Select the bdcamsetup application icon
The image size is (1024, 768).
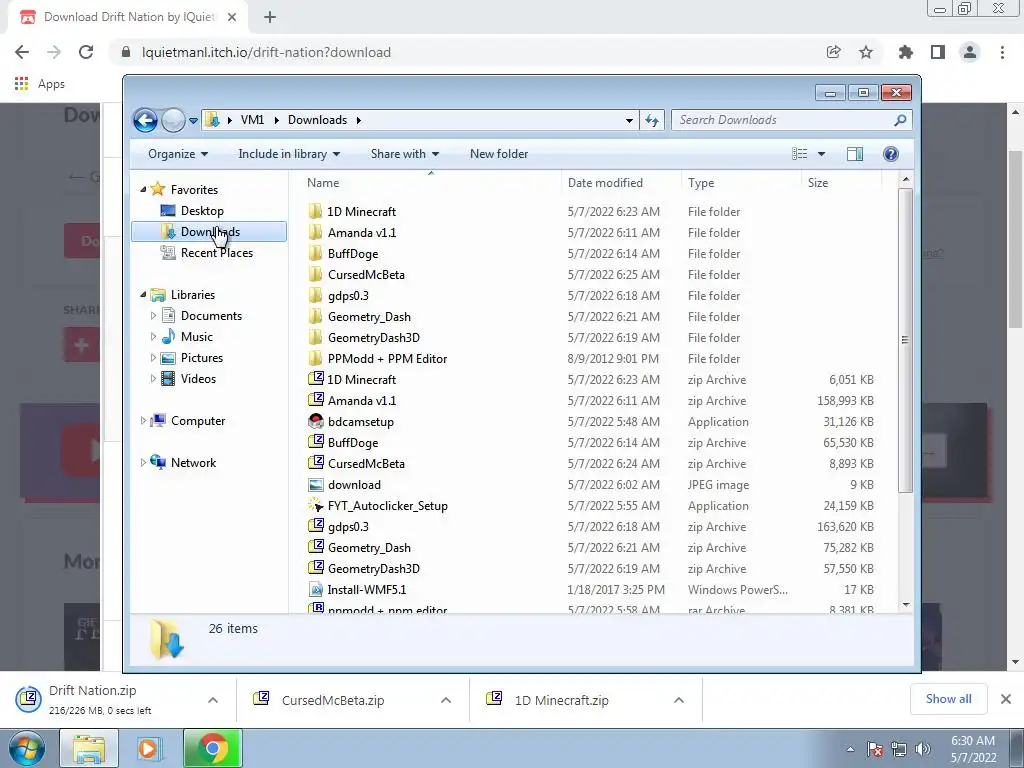315,421
